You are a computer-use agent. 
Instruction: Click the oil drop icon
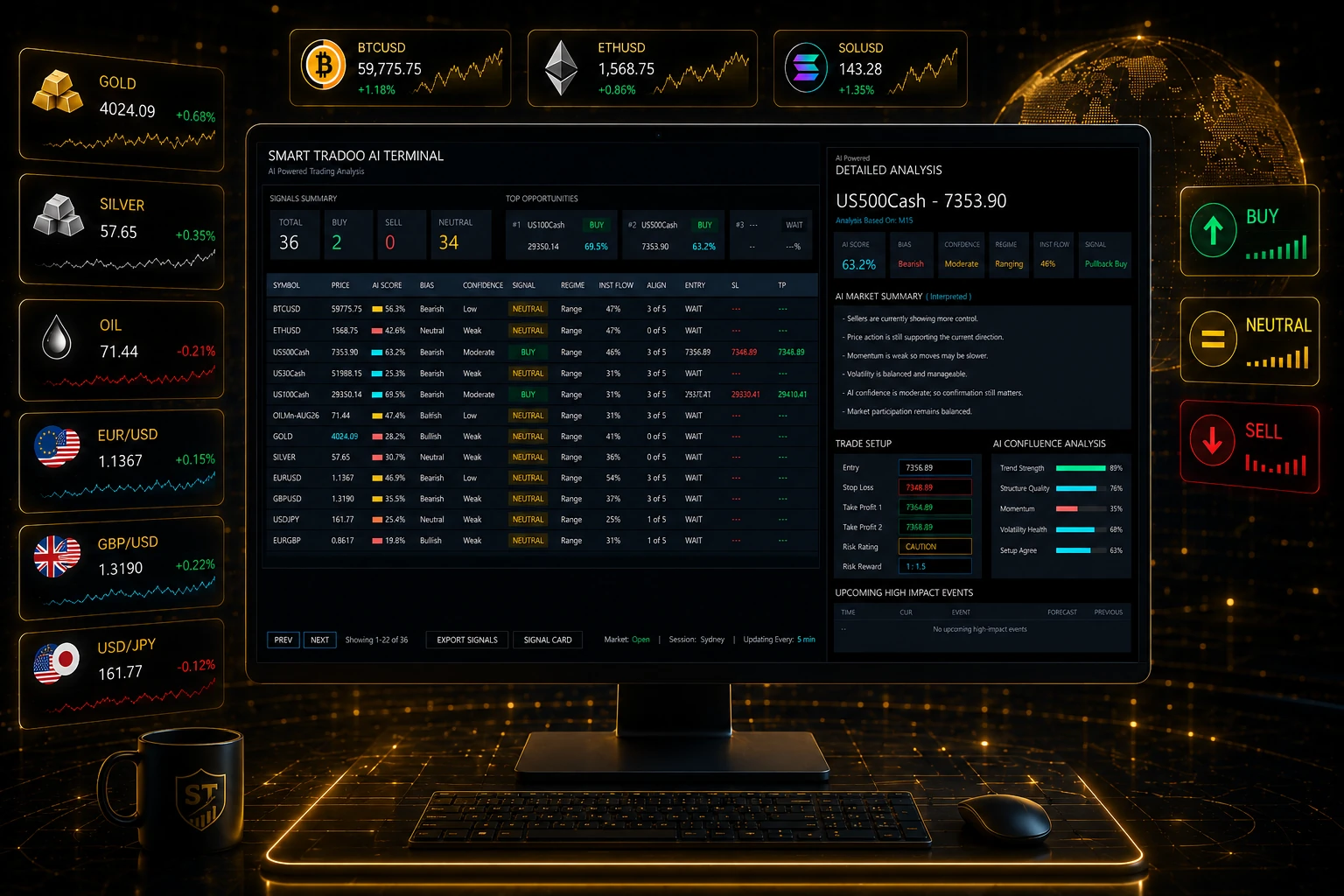57,337
